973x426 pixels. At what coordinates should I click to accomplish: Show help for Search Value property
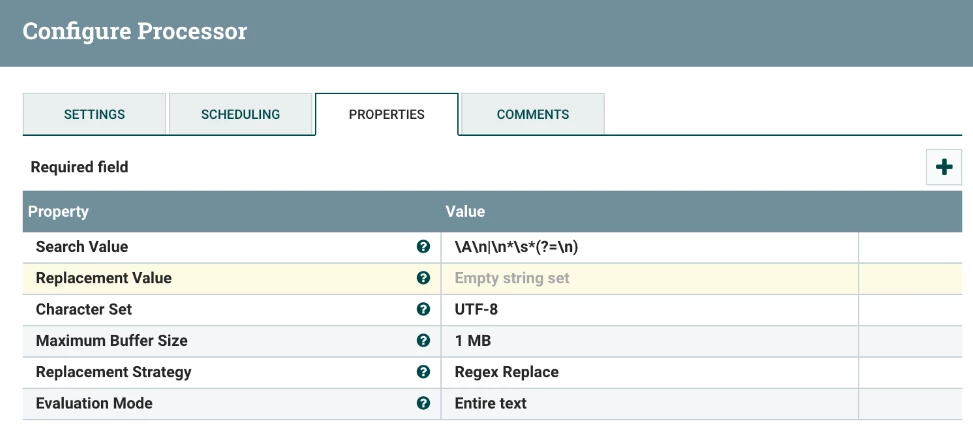point(423,247)
